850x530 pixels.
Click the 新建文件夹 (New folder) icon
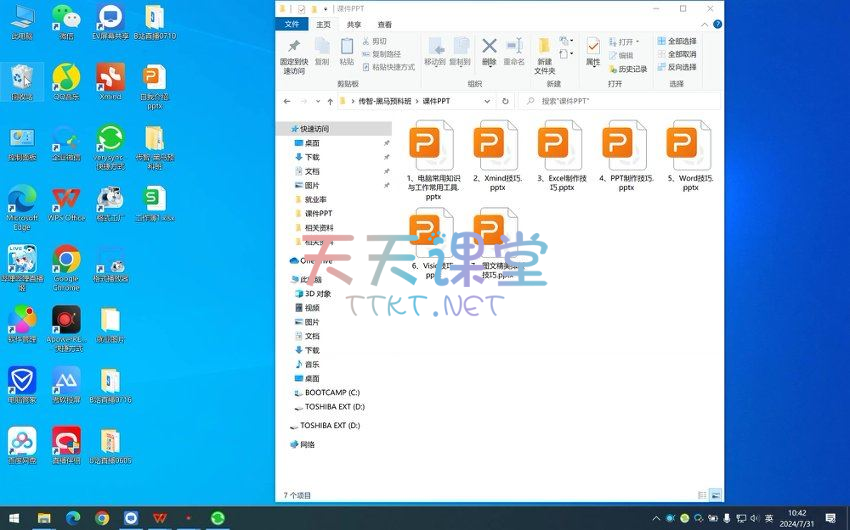click(544, 55)
